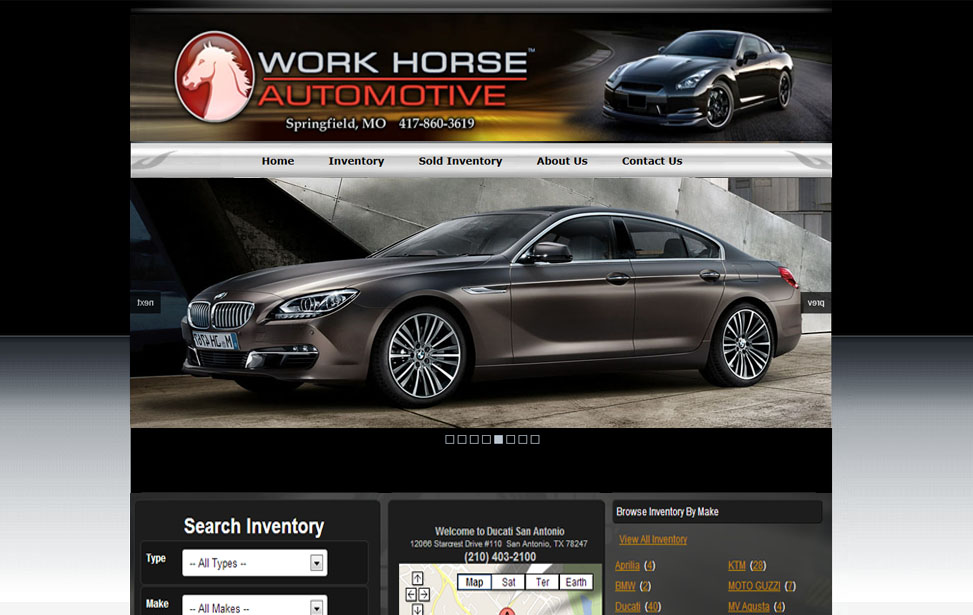The image size is (973, 615).
Task: Open the Home menu item
Action: [x=277, y=161]
